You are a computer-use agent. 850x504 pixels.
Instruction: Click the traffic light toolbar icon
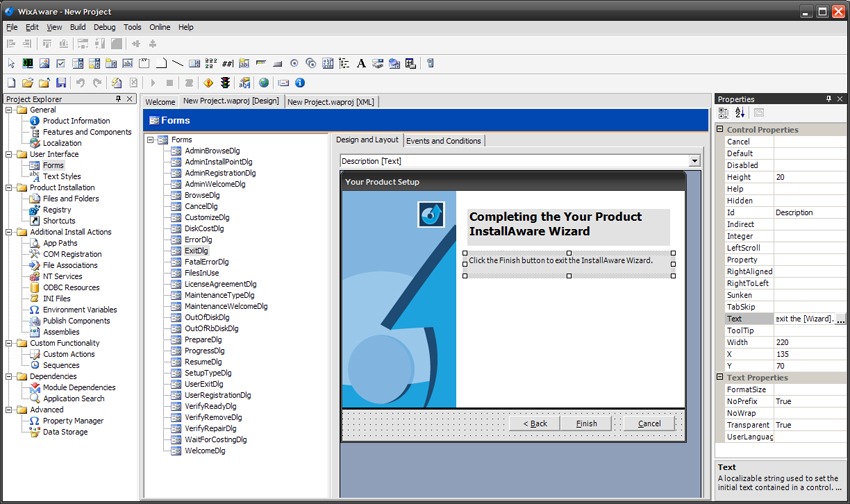point(225,83)
